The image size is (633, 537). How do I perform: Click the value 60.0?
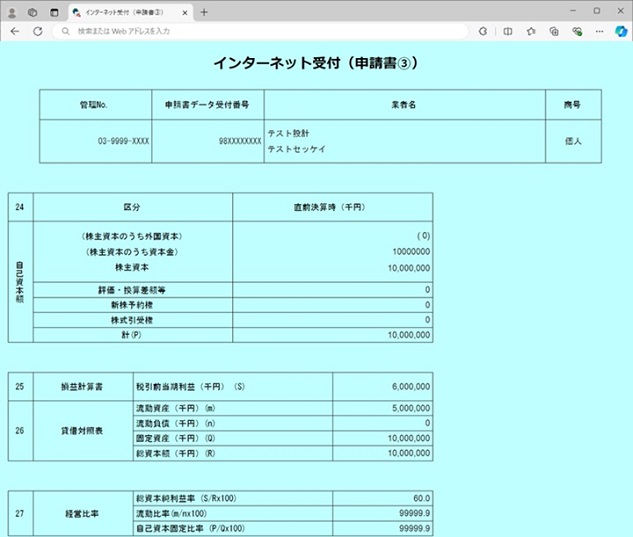(x=421, y=498)
